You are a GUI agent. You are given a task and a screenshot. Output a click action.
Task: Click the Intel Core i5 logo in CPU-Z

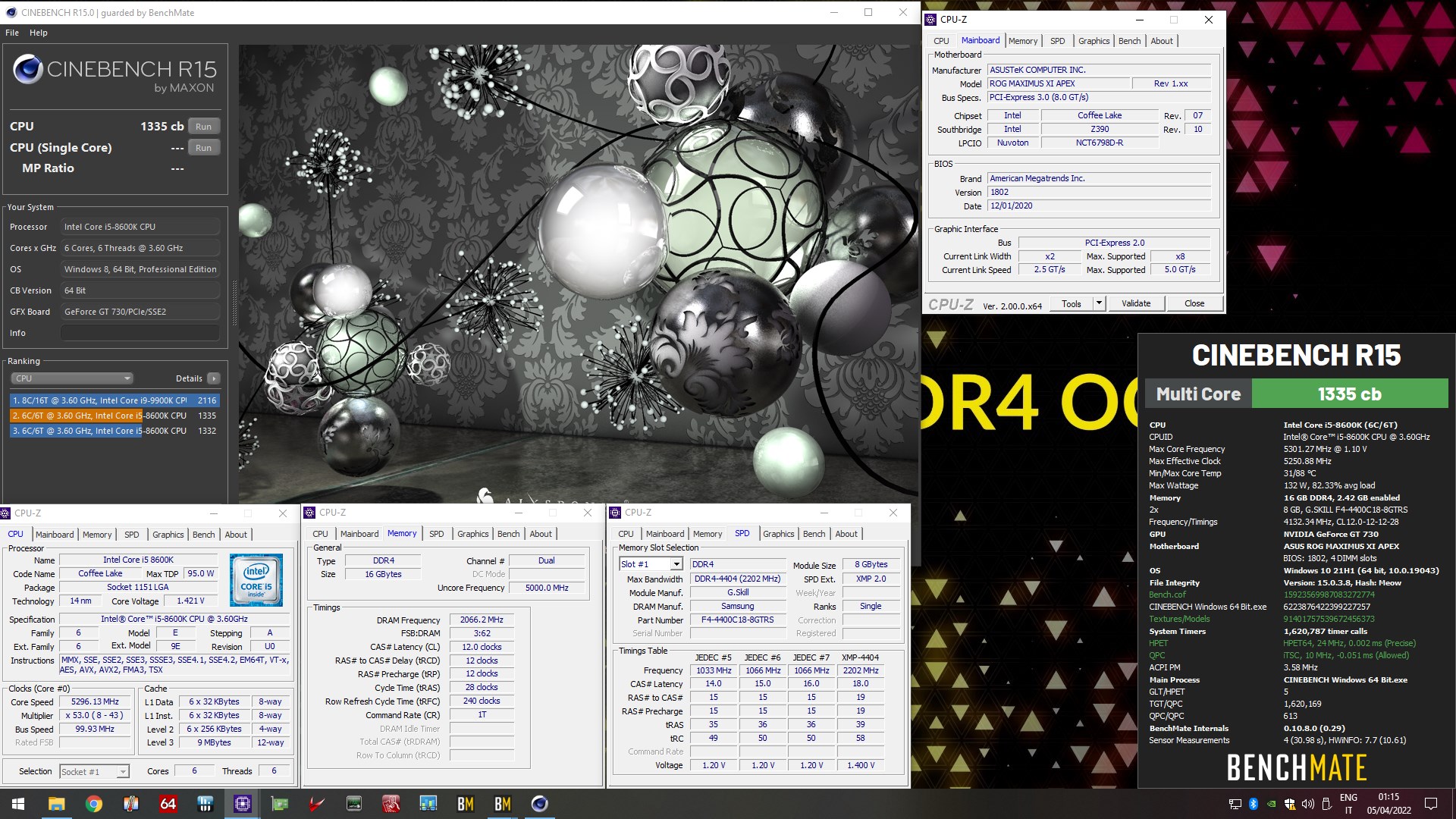point(256,580)
